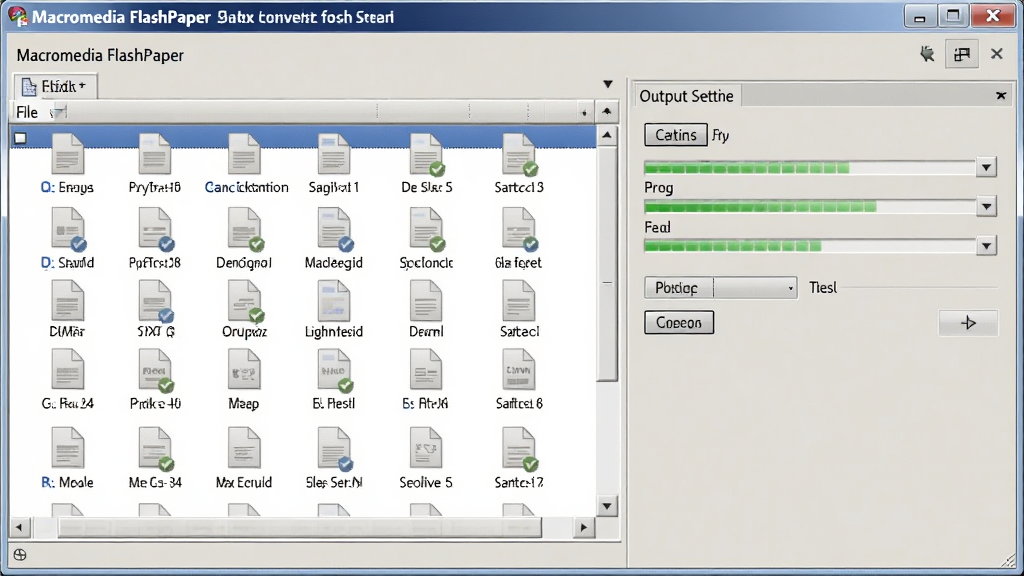This screenshot has height=576, width=1024.
Task: Select the 'PpfTcst:l8' document icon
Action: point(155,229)
